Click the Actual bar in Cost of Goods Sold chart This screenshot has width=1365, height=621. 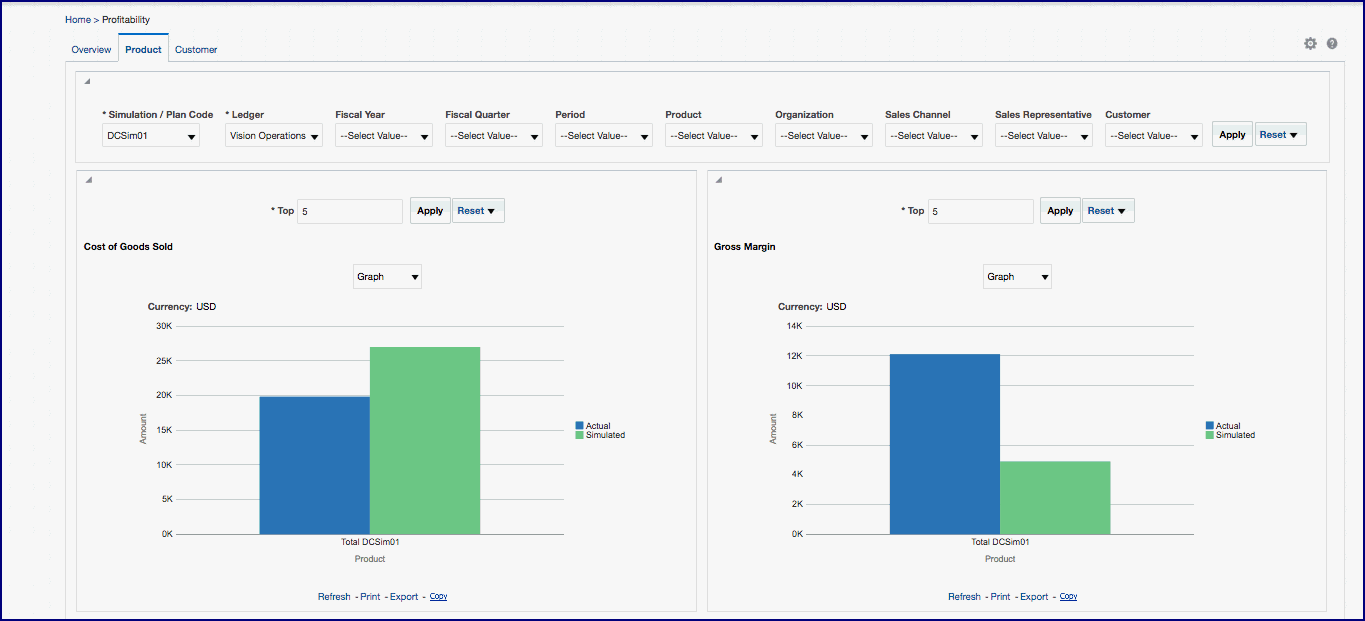[314, 465]
